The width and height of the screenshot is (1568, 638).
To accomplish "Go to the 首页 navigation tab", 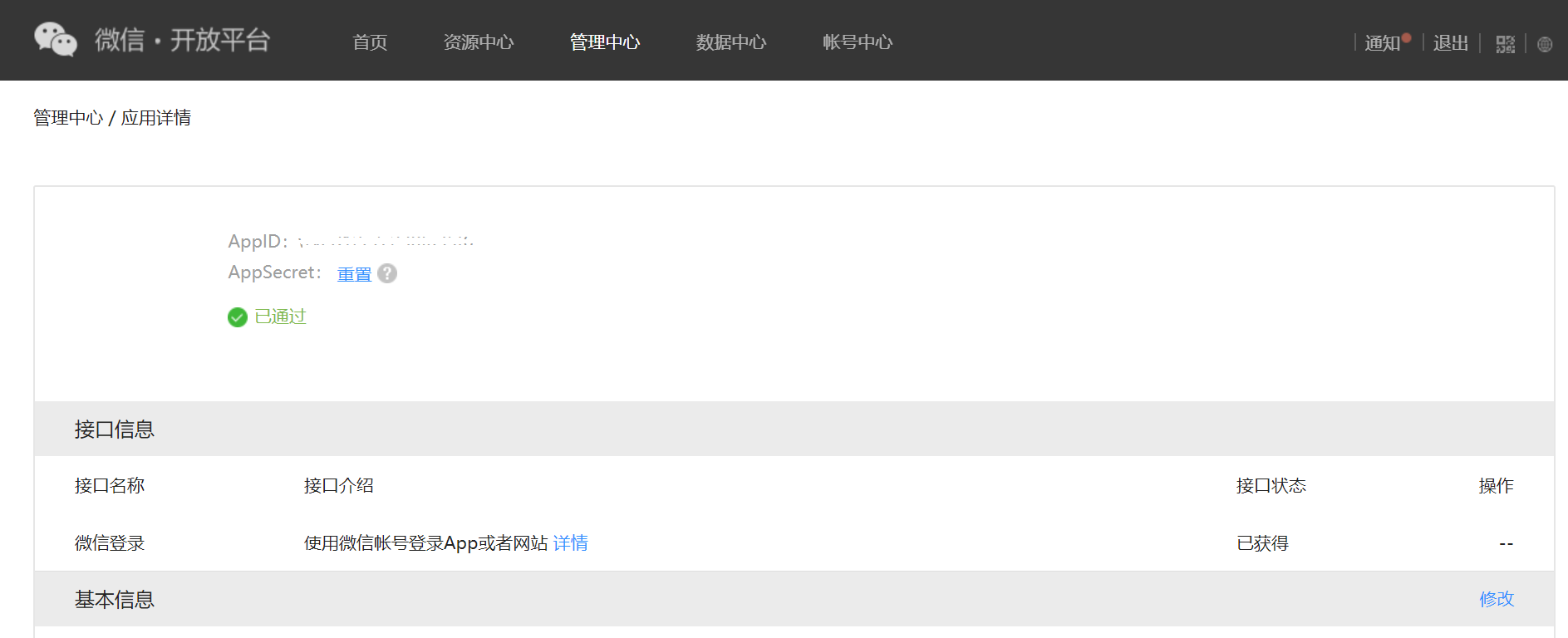I will 370,42.
